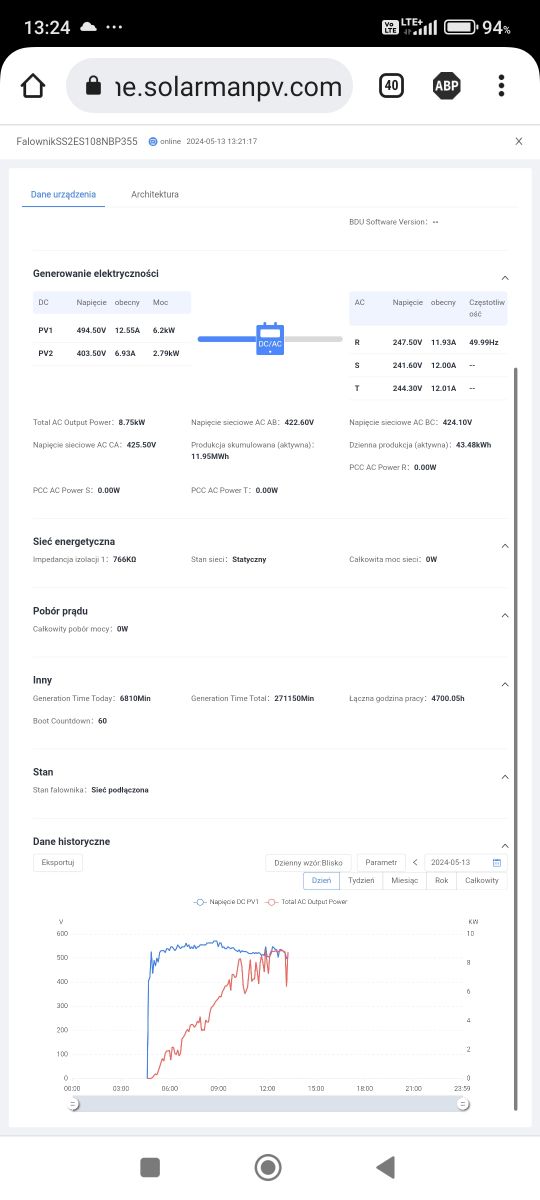Open the tab switcher showing 40 tabs
Image resolution: width=540 pixels, height=1200 pixels.
point(391,86)
